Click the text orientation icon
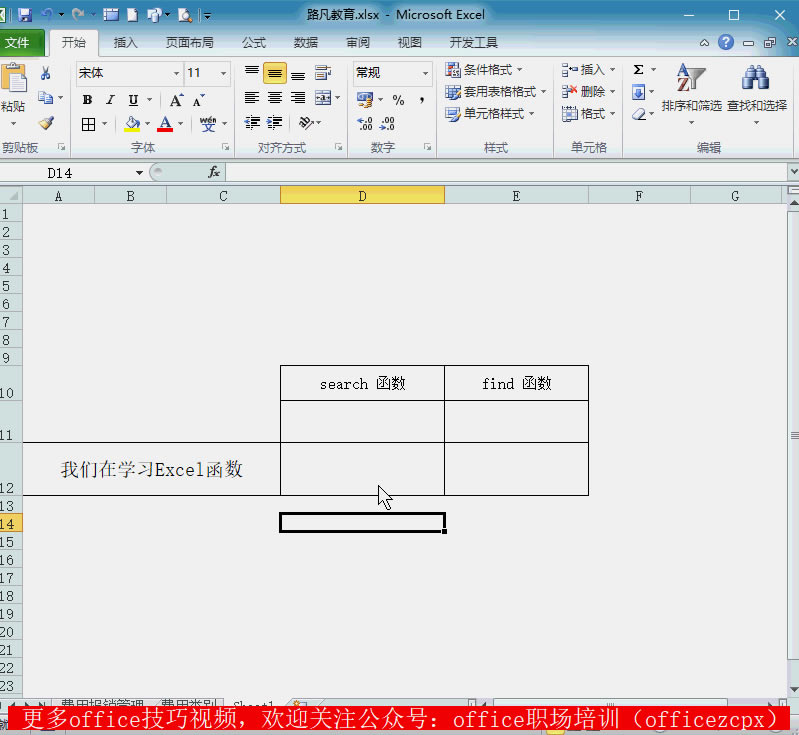 tap(306, 122)
